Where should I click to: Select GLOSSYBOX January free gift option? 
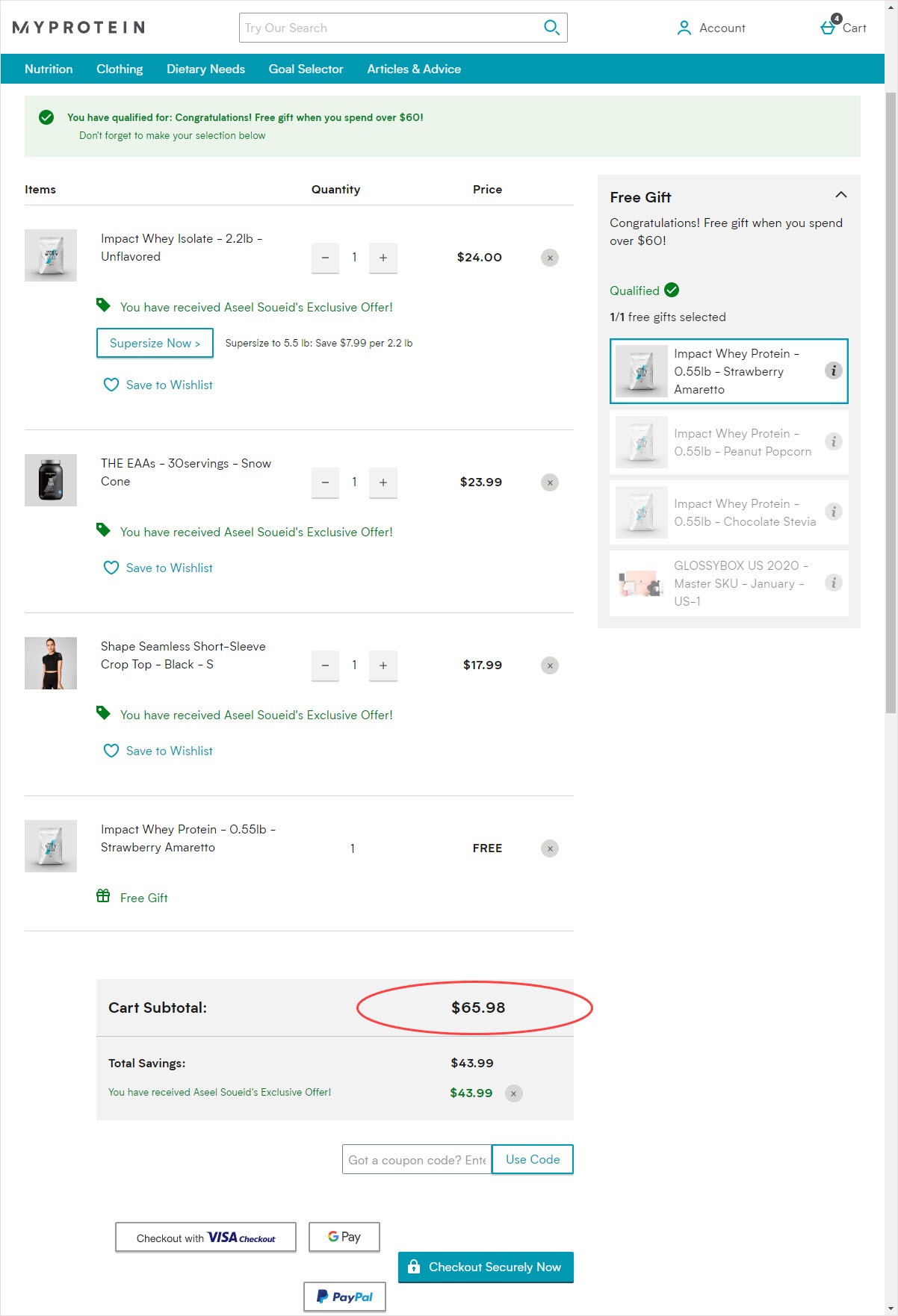(x=729, y=583)
